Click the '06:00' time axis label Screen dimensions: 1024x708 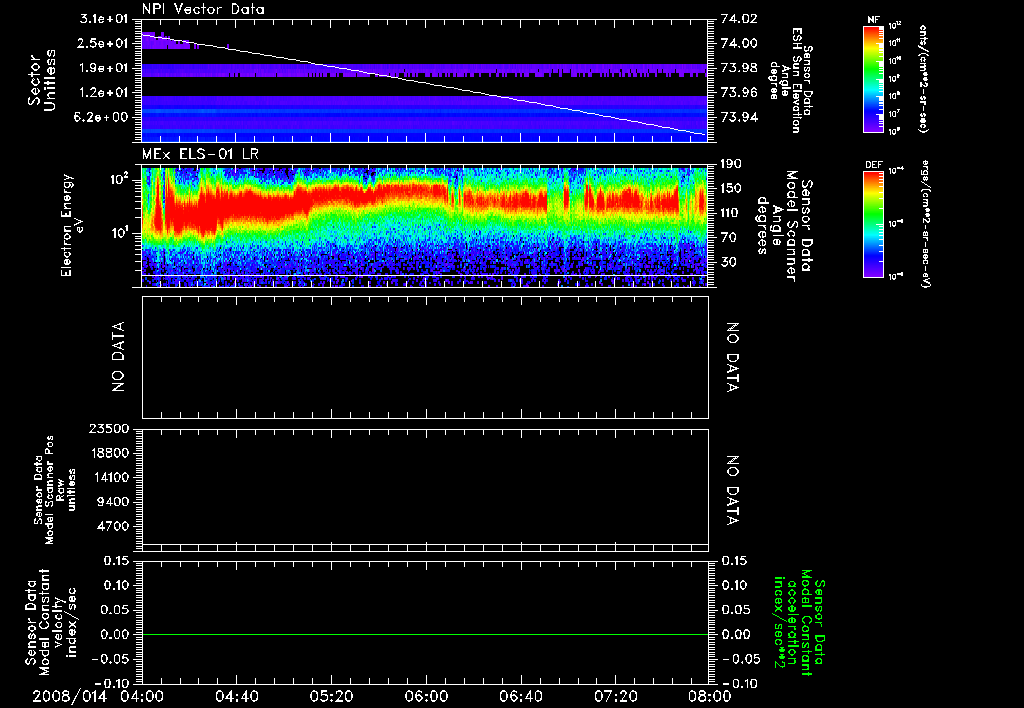[426, 696]
